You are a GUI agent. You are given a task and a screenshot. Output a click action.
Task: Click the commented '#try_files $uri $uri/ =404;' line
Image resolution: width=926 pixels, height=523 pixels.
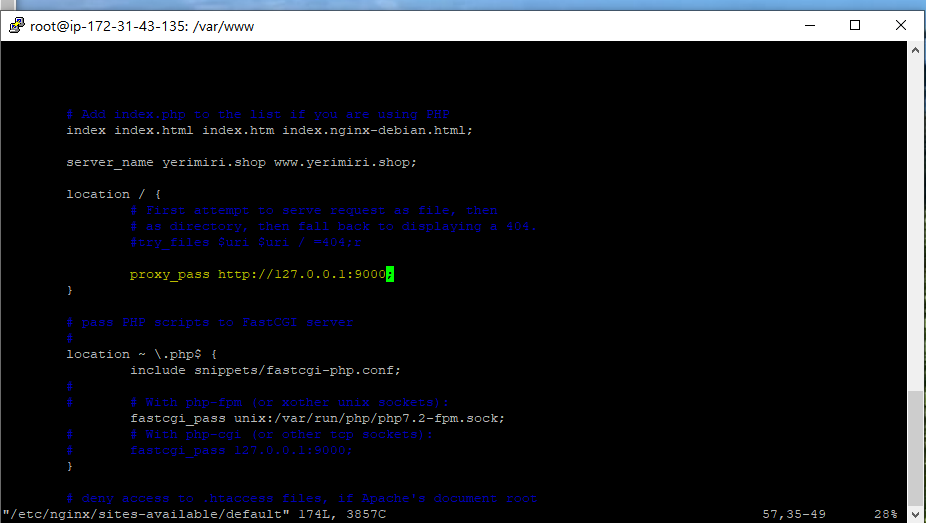point(246,242)
